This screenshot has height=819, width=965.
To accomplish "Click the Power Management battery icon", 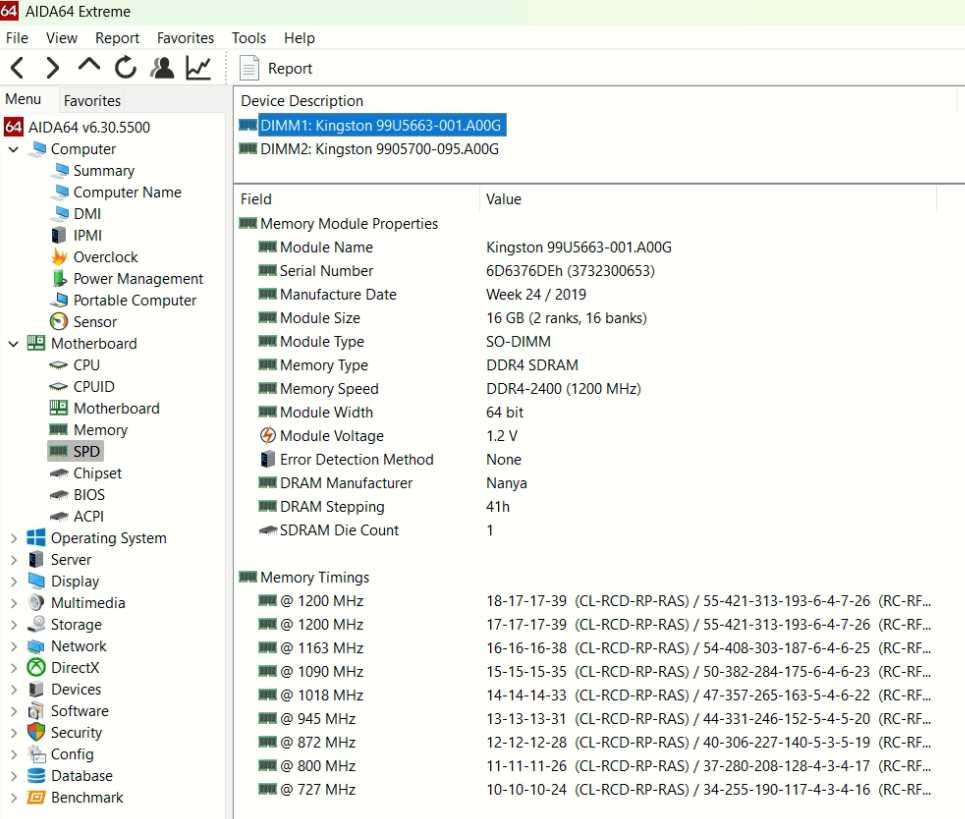I will click(x=59, y=279).
